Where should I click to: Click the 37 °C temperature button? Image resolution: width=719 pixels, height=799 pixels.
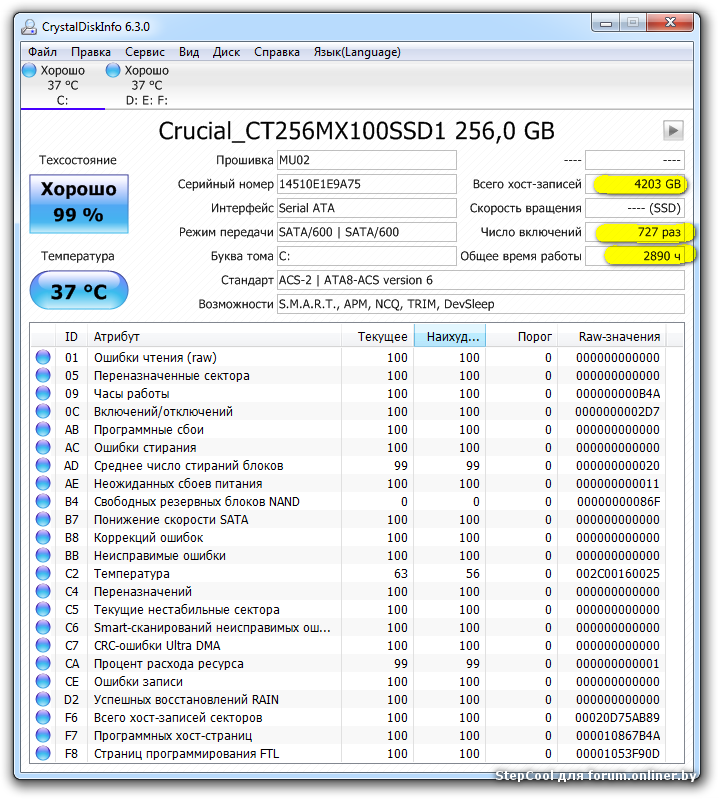point(78,292)
